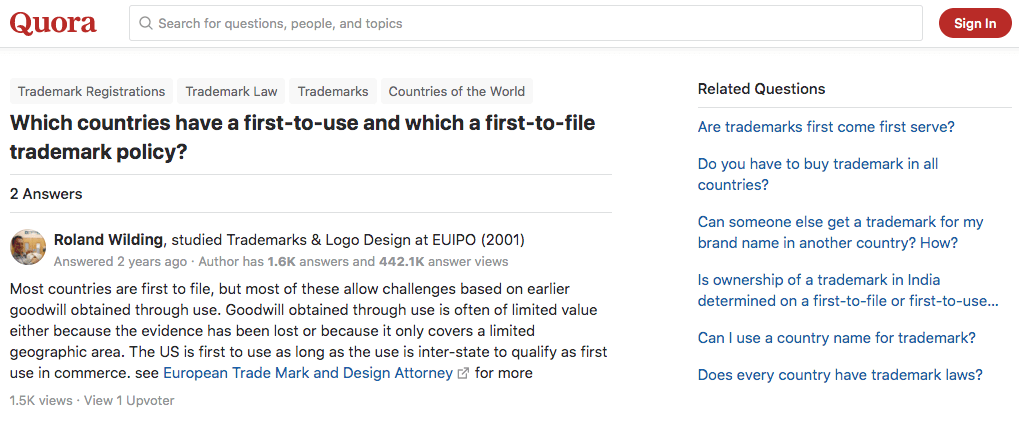Open the Countries of the World tag
The image size is (1019, 430).
click(457, 92)
